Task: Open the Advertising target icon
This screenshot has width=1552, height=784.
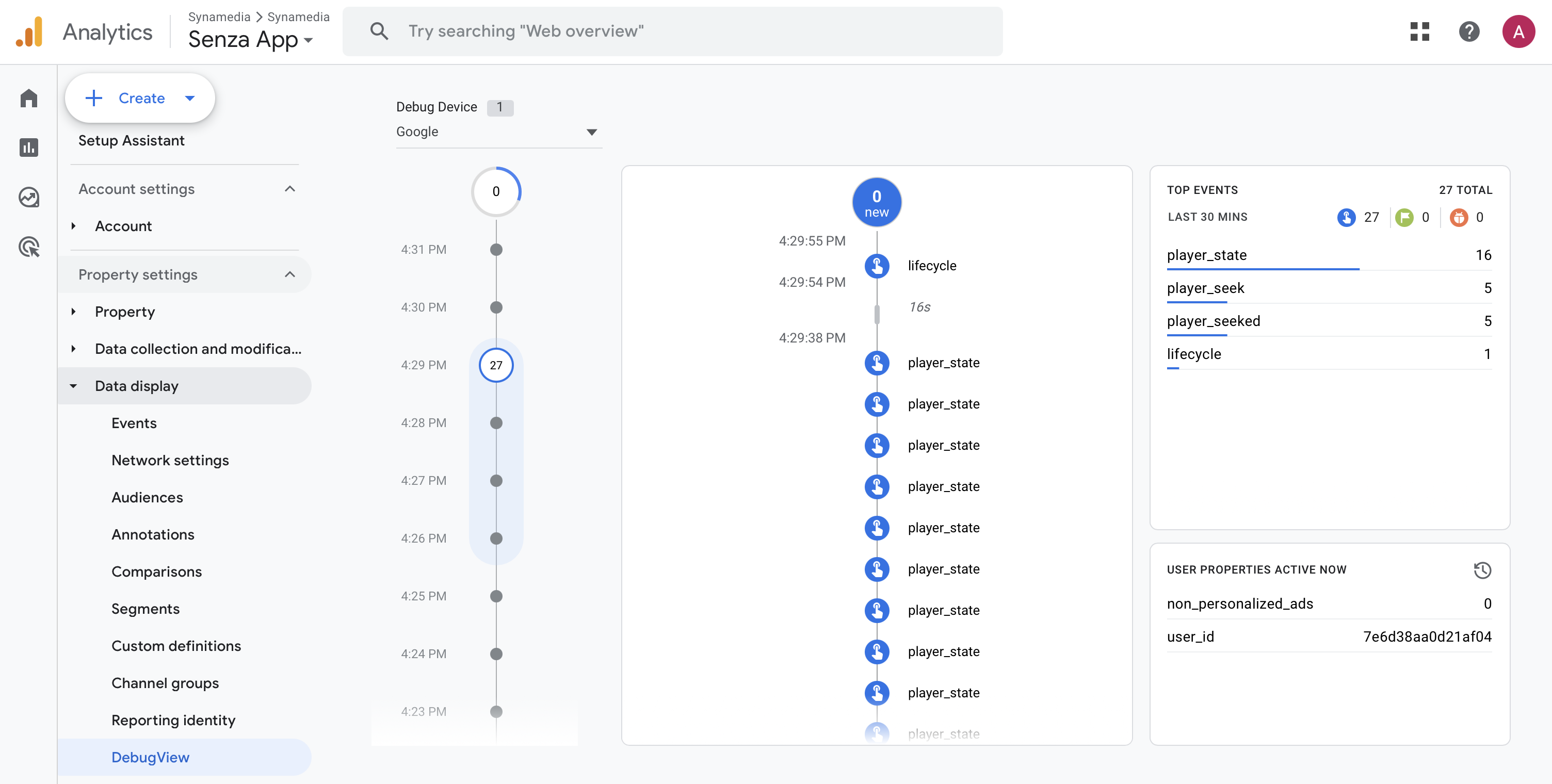Action: (28, 247)
